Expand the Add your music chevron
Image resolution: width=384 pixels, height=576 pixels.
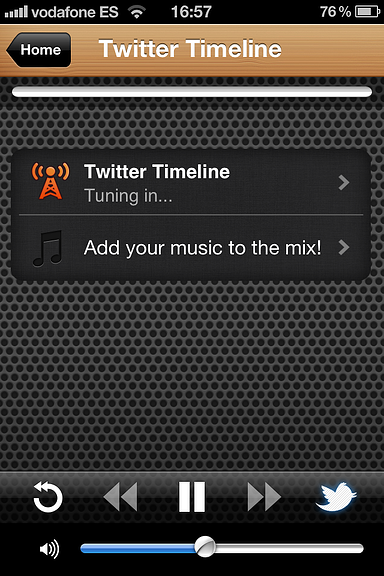tap(344, 248)
